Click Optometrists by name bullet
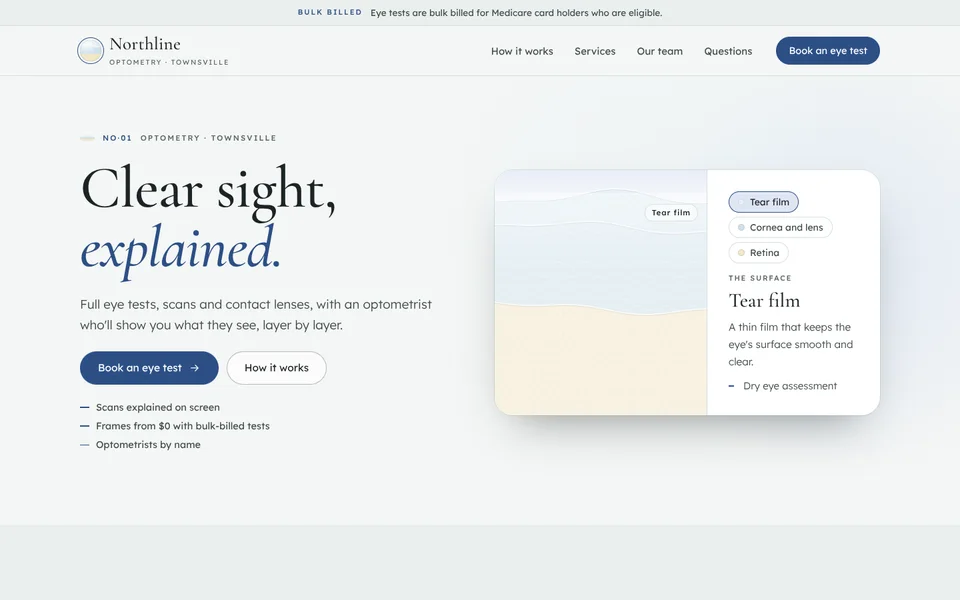The image size is (960, 600). pyautogui.click(x=148, y=444)
